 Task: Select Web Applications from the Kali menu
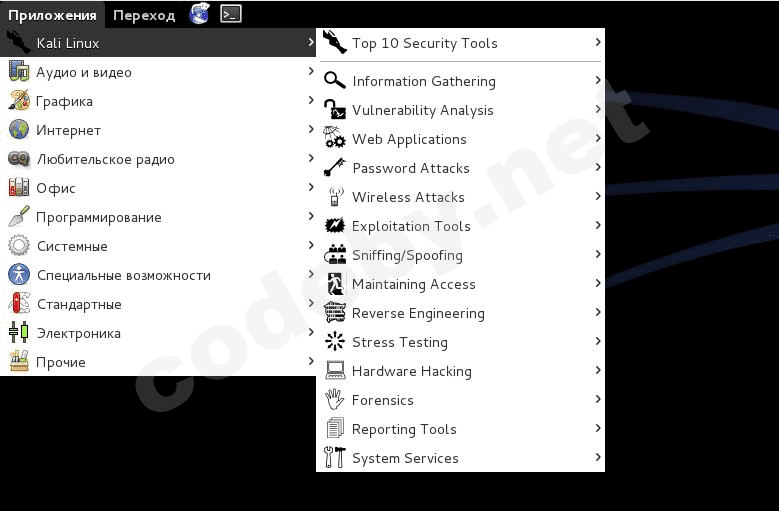(409, 139)
